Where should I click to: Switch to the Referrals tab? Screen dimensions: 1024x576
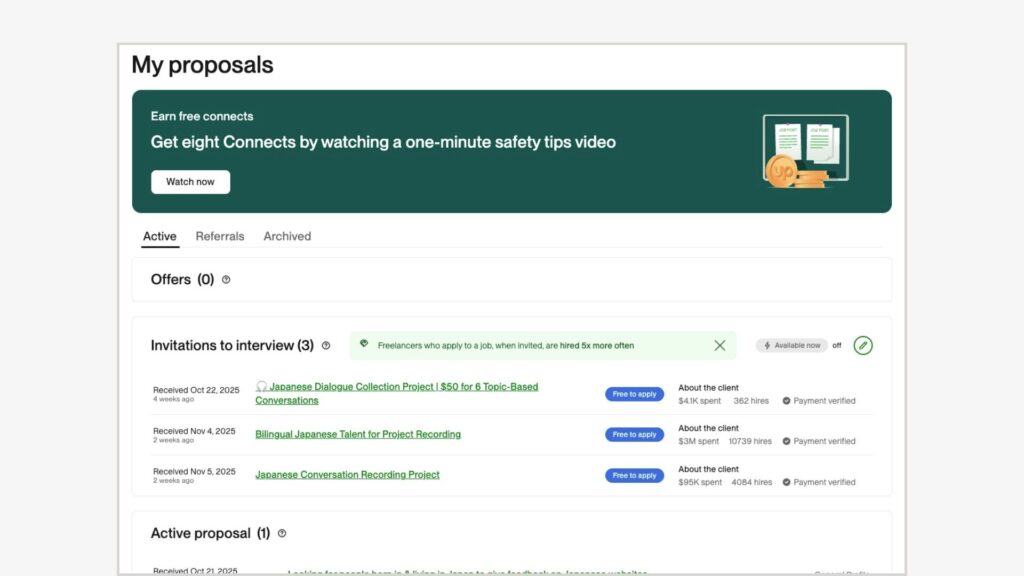220,237
